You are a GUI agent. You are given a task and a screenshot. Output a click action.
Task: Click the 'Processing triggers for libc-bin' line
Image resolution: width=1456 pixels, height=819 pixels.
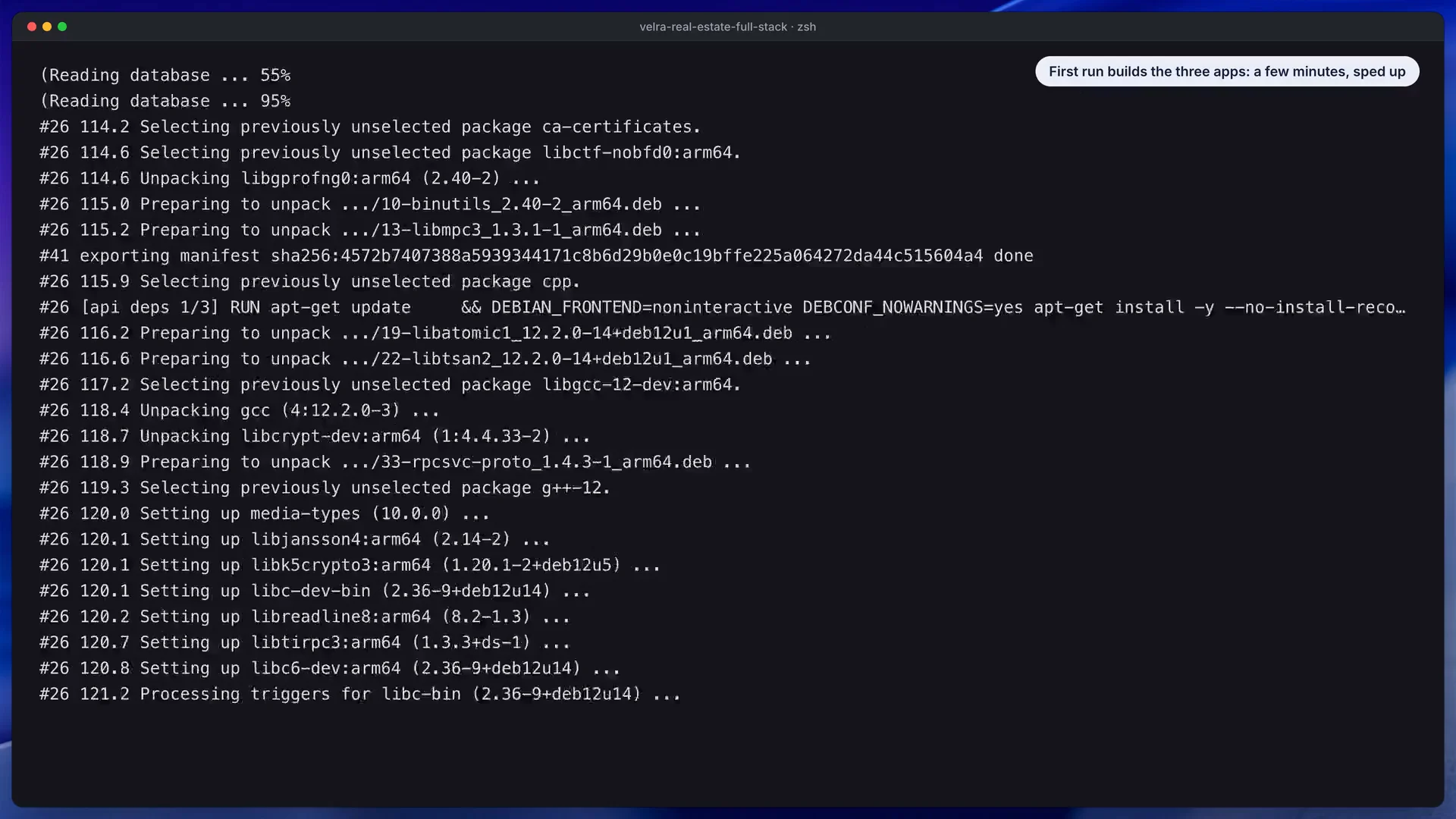click(360, 694)
